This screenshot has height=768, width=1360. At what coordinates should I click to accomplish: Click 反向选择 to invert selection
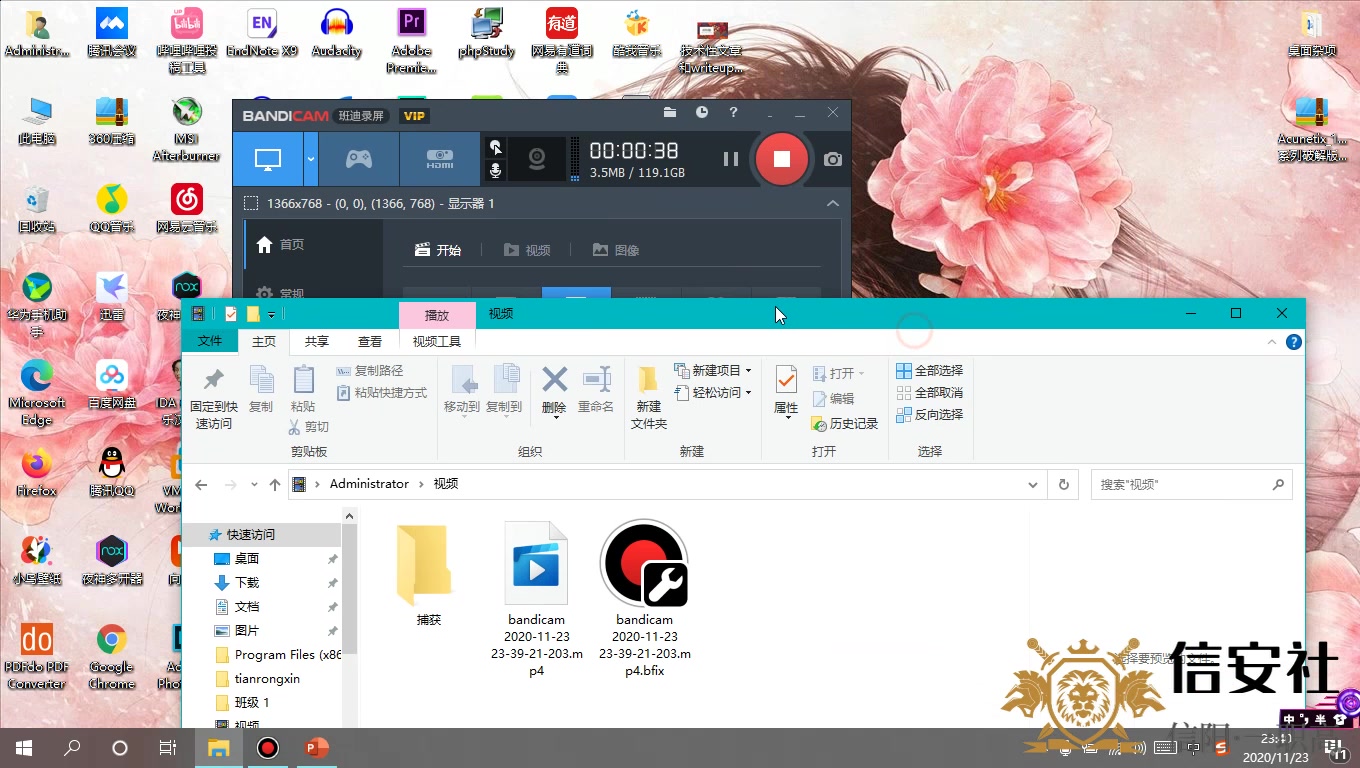tap(930, 414)
